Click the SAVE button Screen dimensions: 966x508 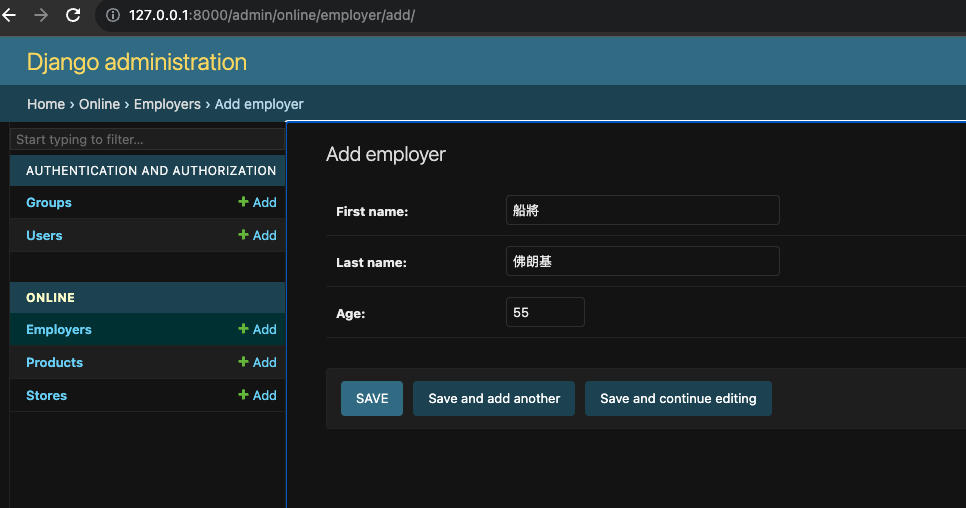(372, 398)
